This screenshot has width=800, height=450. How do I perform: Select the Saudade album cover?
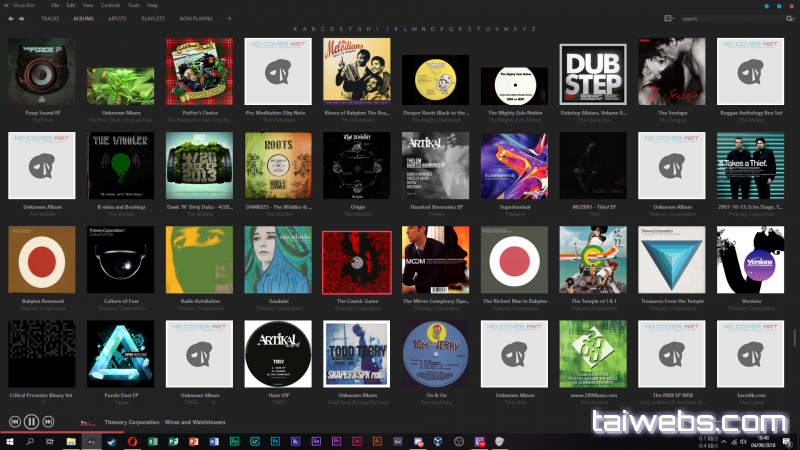(278, 260)
